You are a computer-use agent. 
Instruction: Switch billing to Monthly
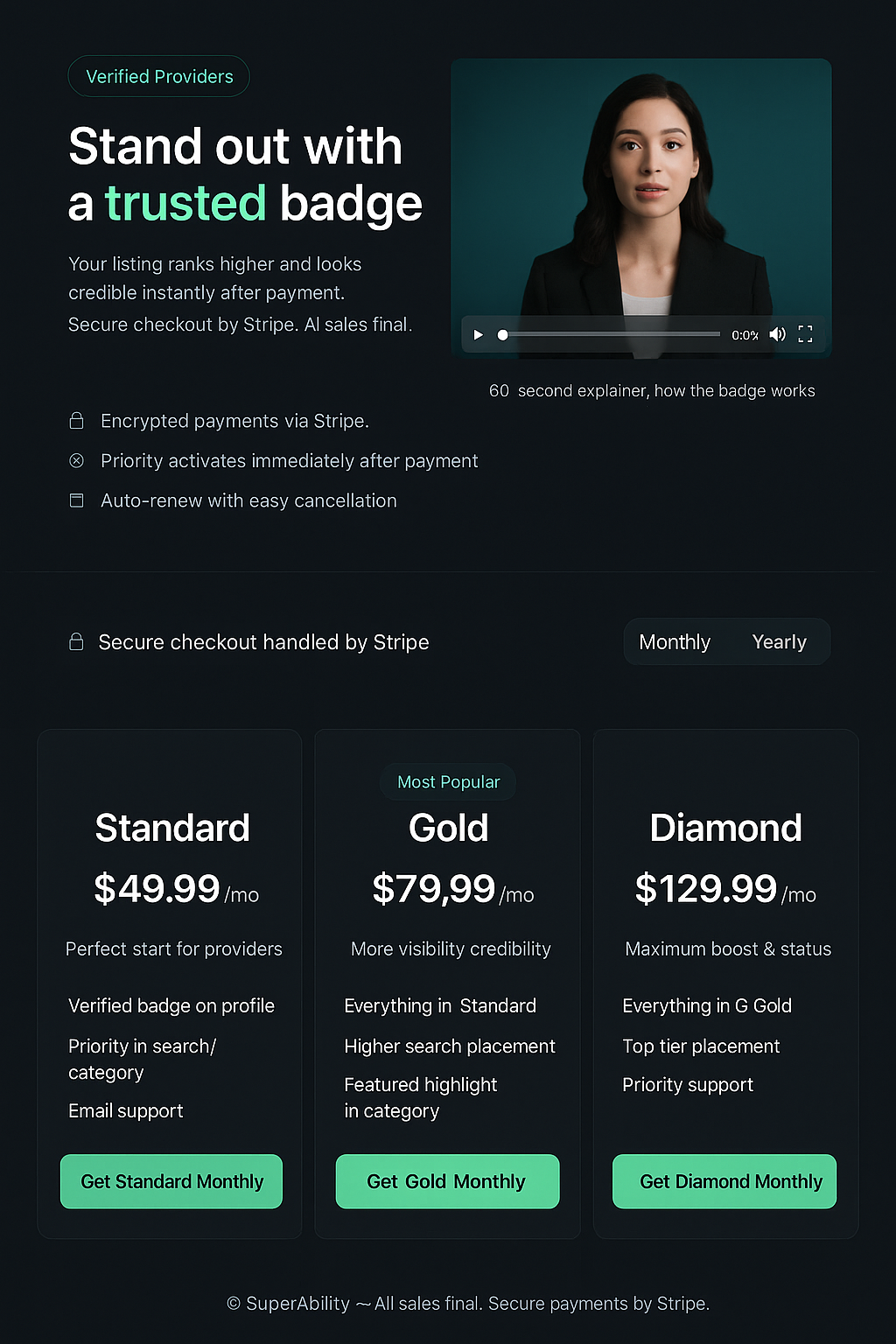(675, 642)
